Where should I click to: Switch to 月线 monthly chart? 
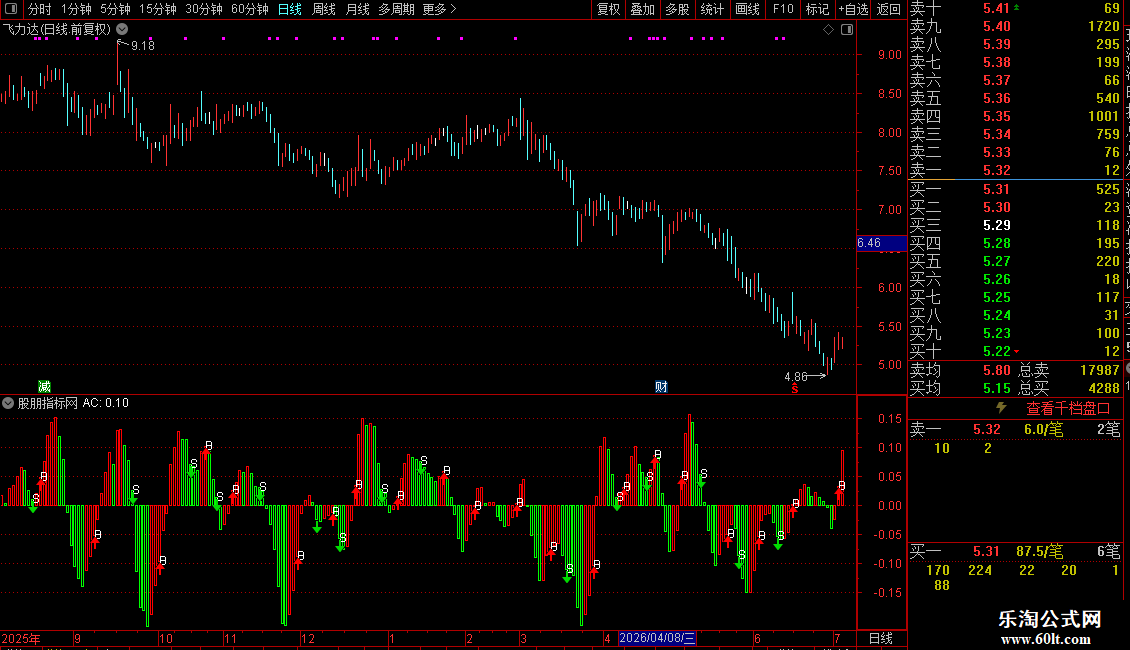tap(357, 9)
